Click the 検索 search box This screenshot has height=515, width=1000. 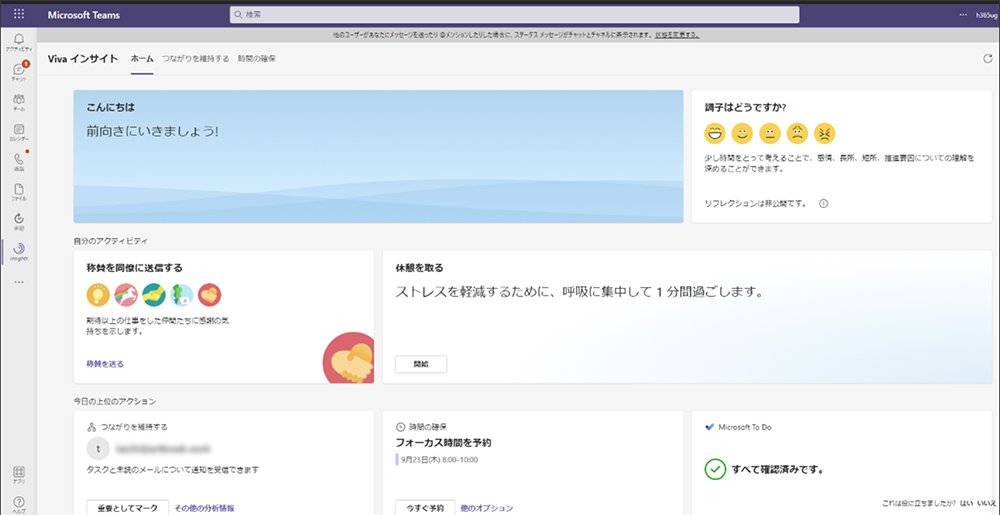514,15
